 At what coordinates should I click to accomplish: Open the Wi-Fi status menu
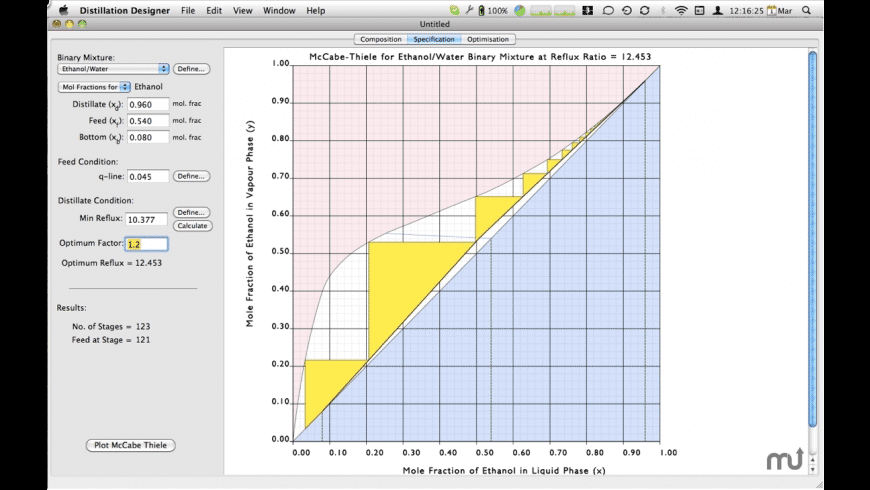681,11
